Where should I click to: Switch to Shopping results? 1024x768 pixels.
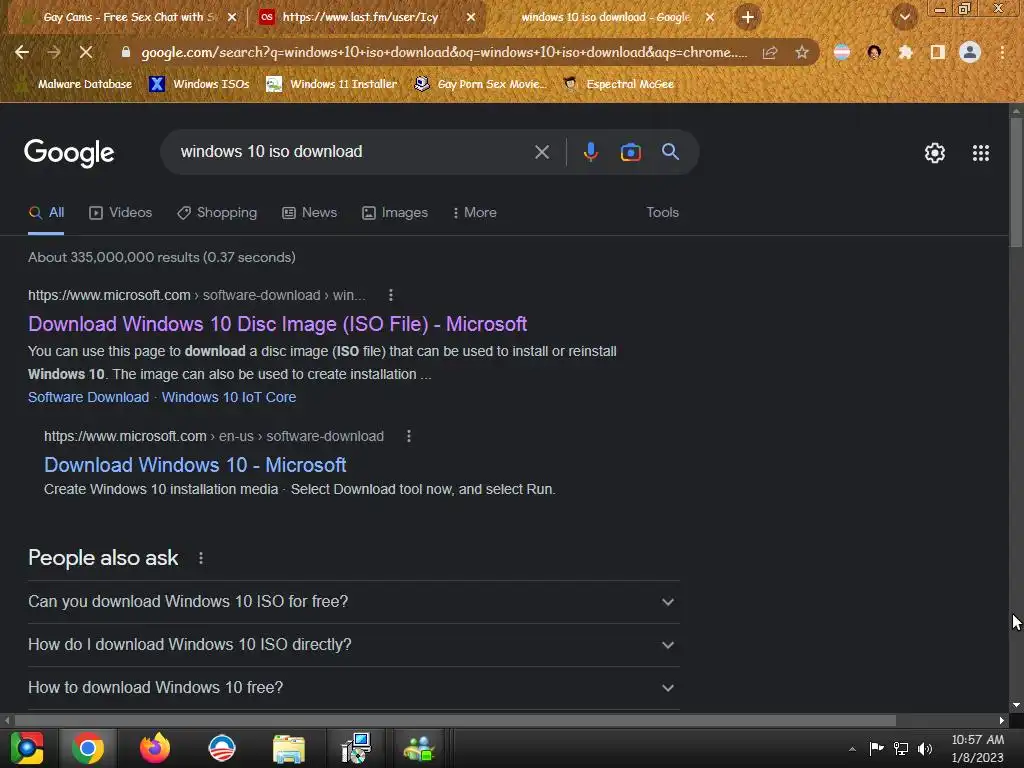pos(217,213)
